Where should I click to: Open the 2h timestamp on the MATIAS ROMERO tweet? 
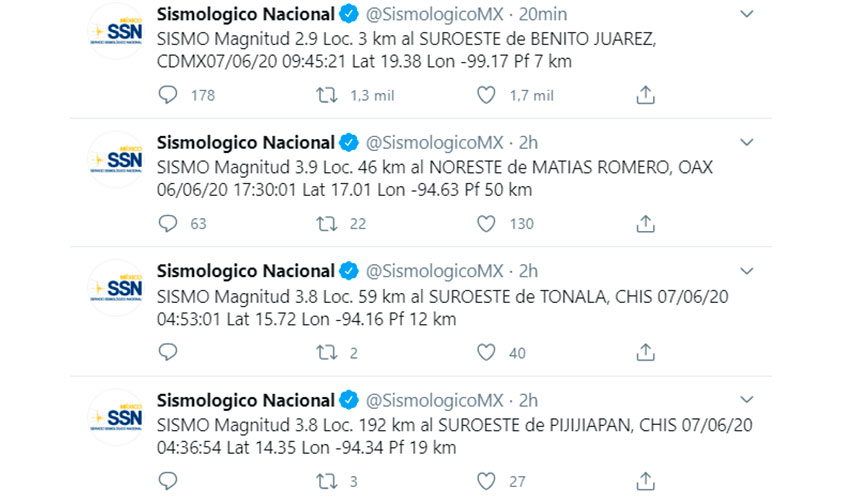pyautogui.click(x=528, y=143)
